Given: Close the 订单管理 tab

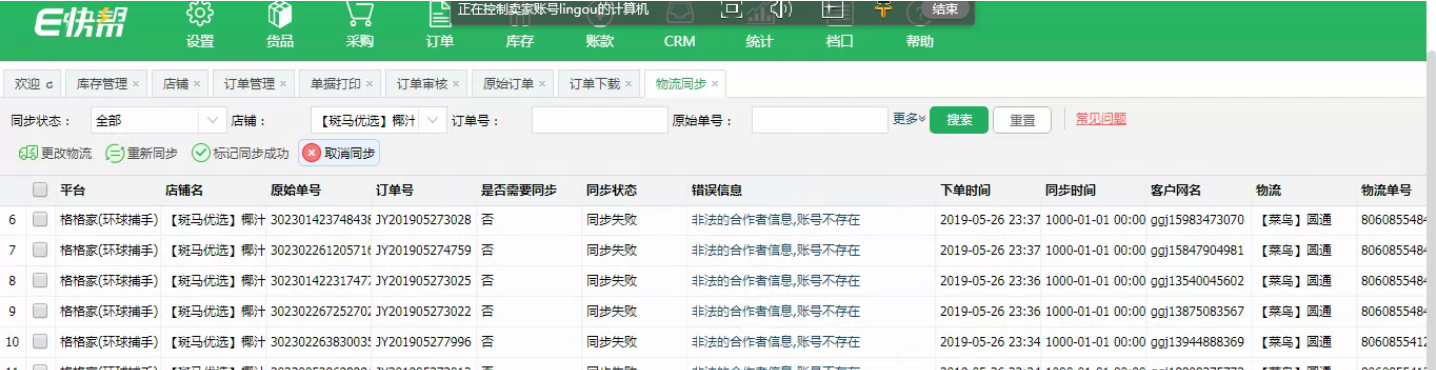Looking at the screenshot, I should [x=283, y=84].
